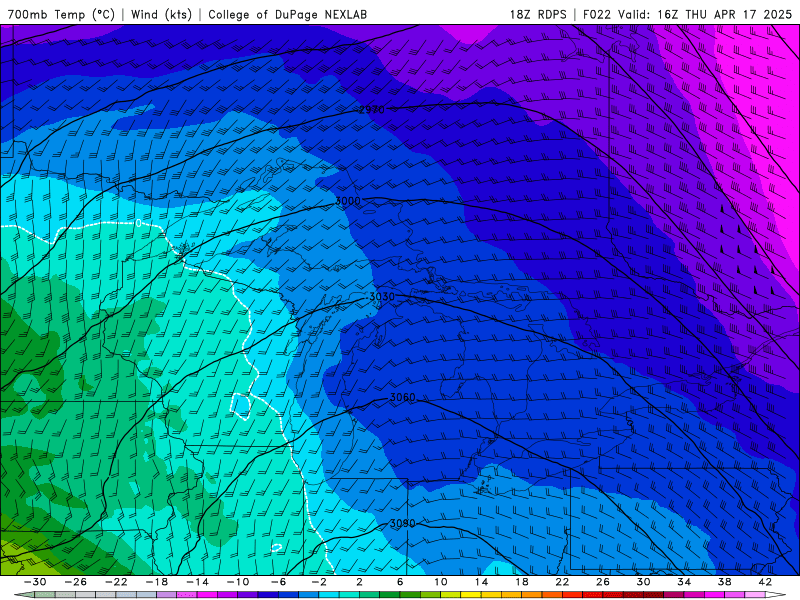Click the white "0" isotherm label
The height and width of the screenshot is (600, 800).
pos(138,223)
